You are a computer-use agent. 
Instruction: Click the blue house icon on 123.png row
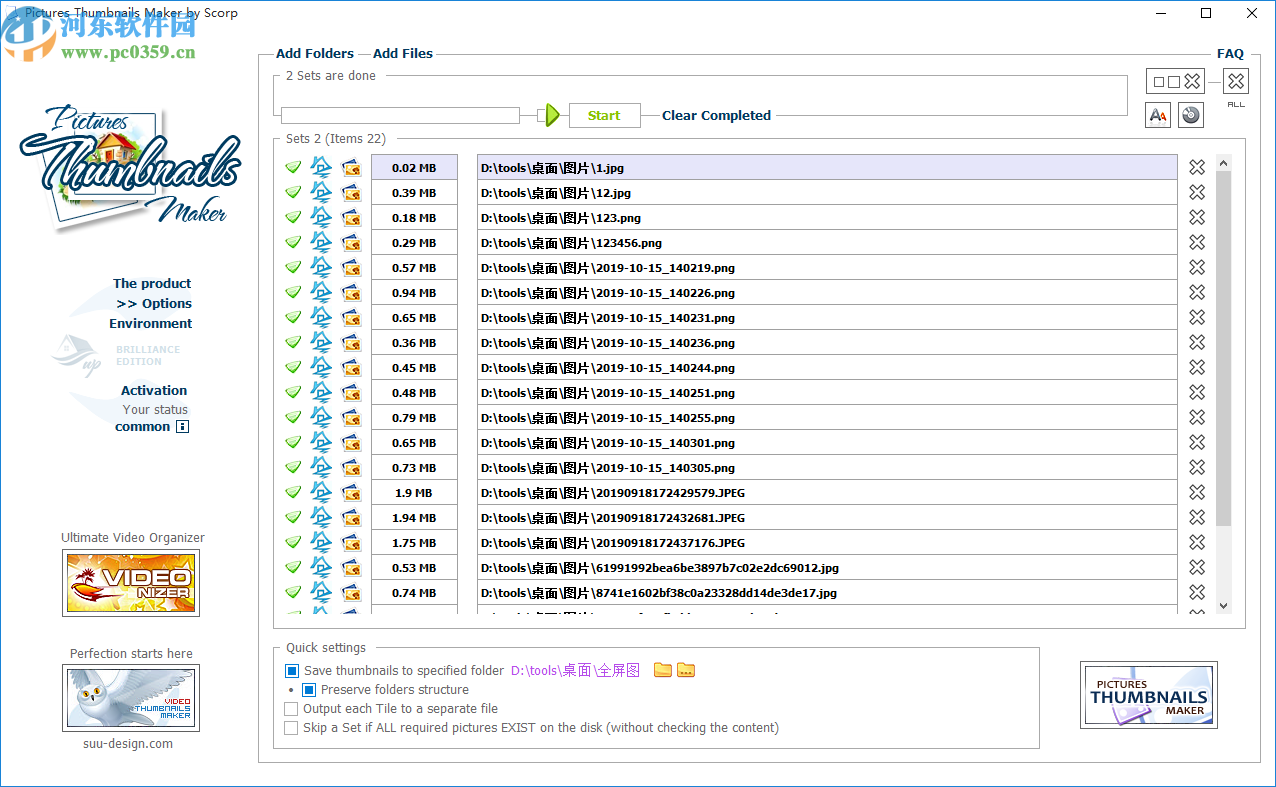[x=321, y=218]
